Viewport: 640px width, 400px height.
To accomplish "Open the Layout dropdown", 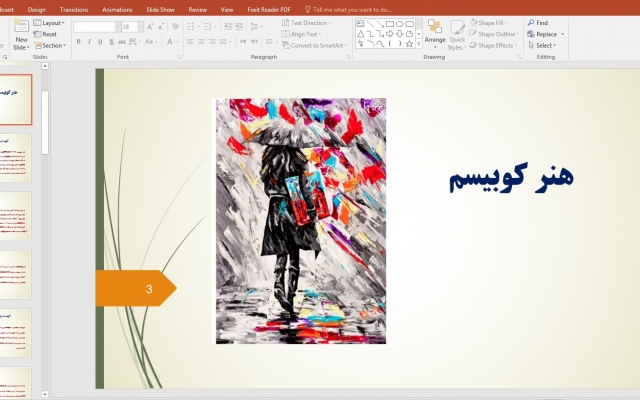I will 49,23.
